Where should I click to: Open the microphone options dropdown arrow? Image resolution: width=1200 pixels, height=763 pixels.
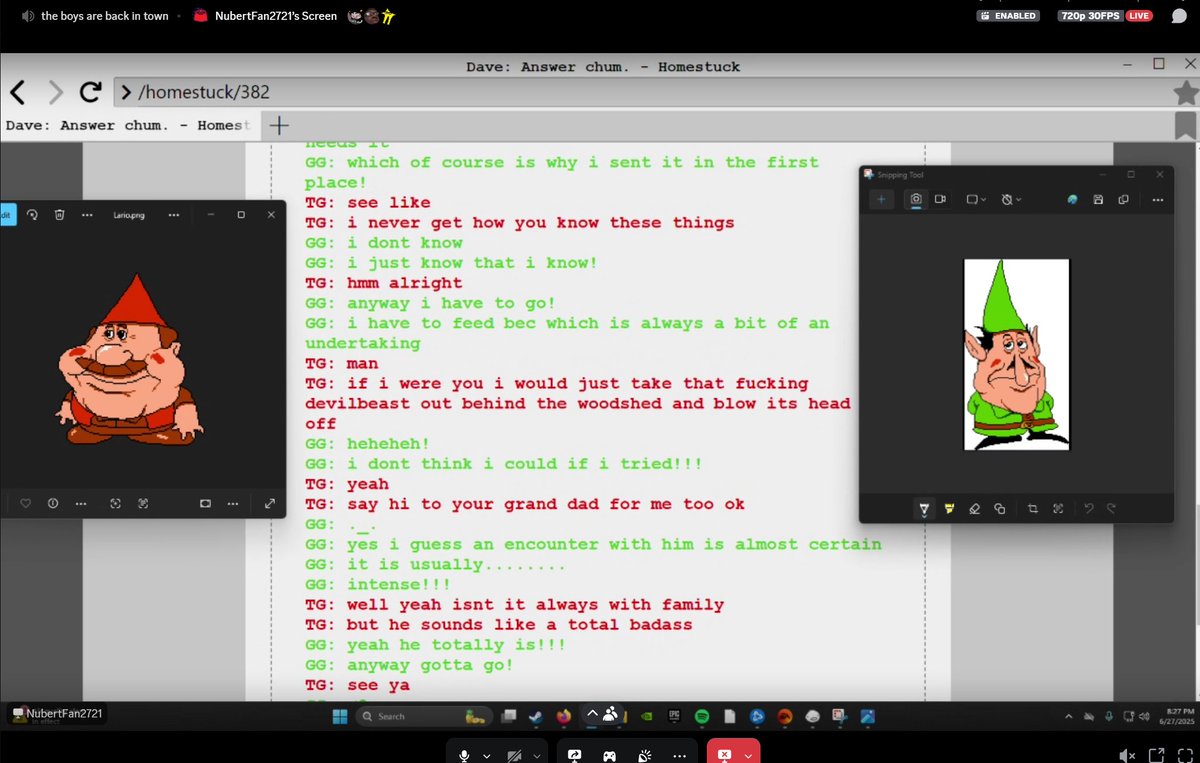coord(487,755)
